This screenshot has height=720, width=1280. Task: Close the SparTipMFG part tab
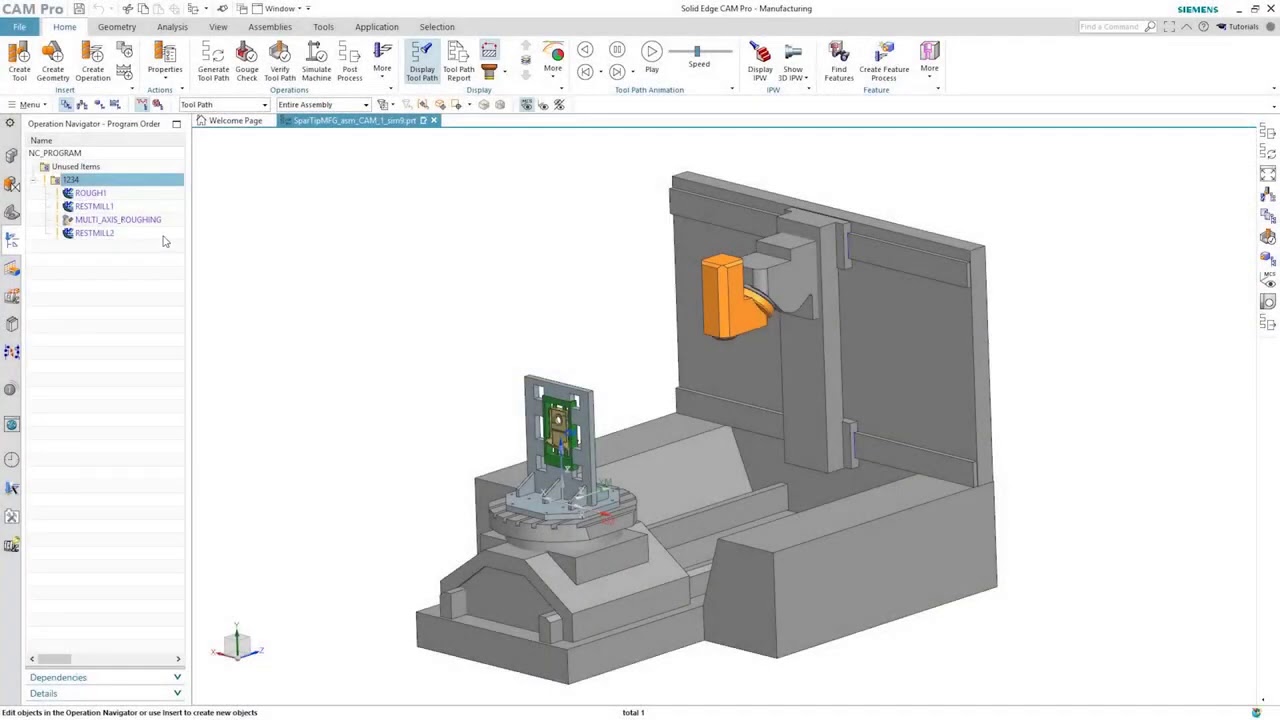click(x=433, y=121)
